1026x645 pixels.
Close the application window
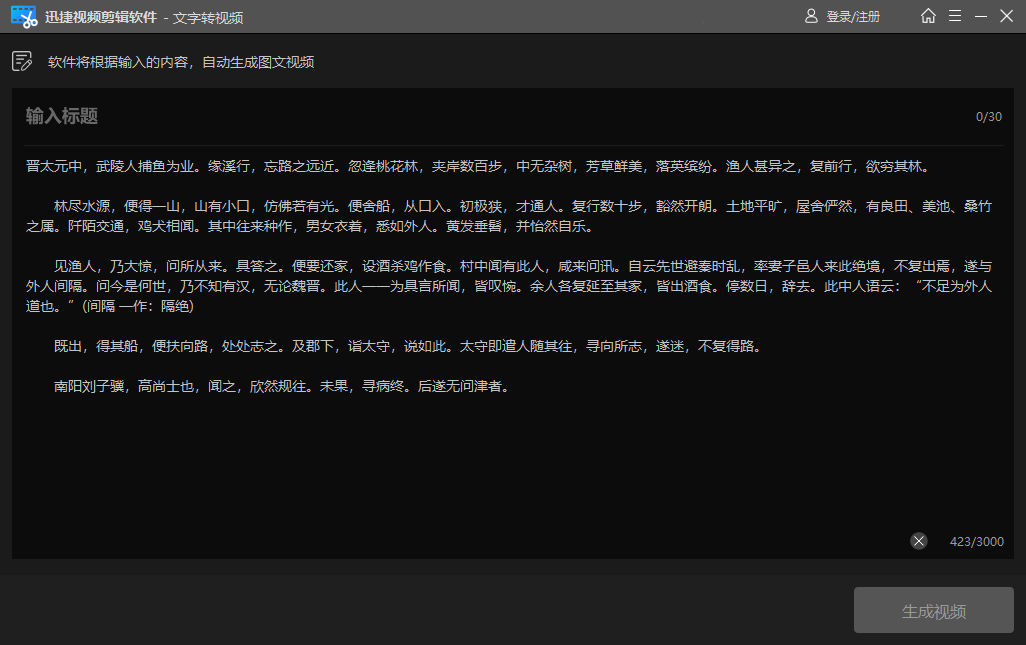(x=1006, y=16)
